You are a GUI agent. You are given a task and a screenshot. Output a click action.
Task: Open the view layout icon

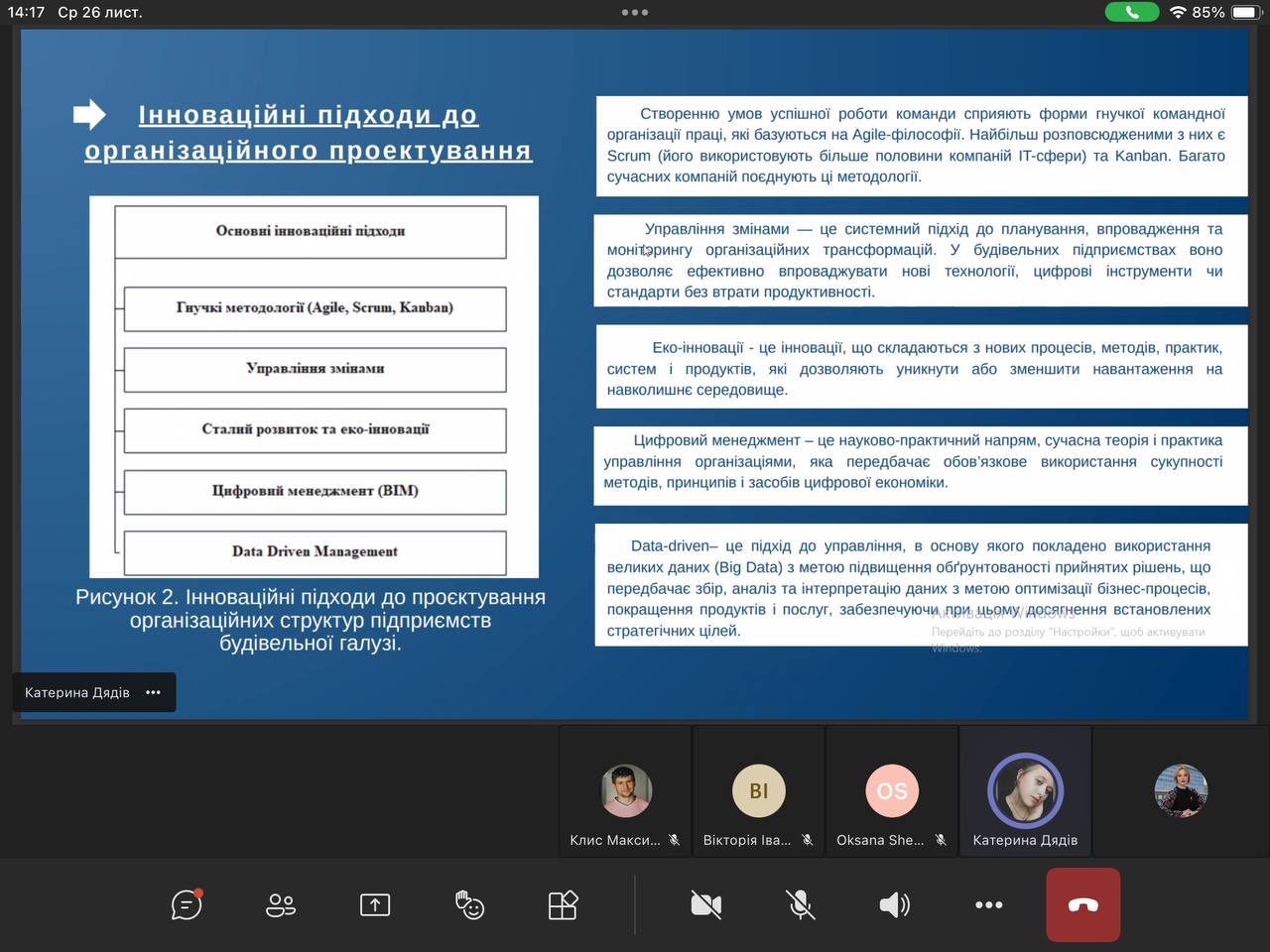pos(563,904)
